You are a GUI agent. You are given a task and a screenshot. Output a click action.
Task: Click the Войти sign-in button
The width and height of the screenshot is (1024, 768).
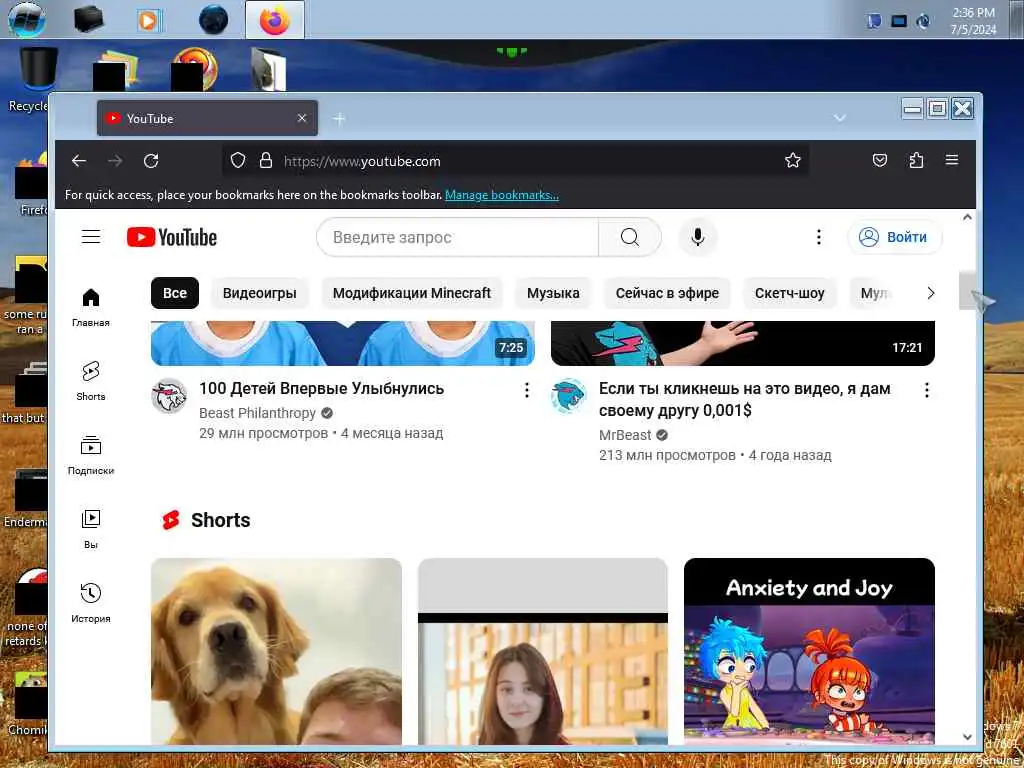coord(895,237)
